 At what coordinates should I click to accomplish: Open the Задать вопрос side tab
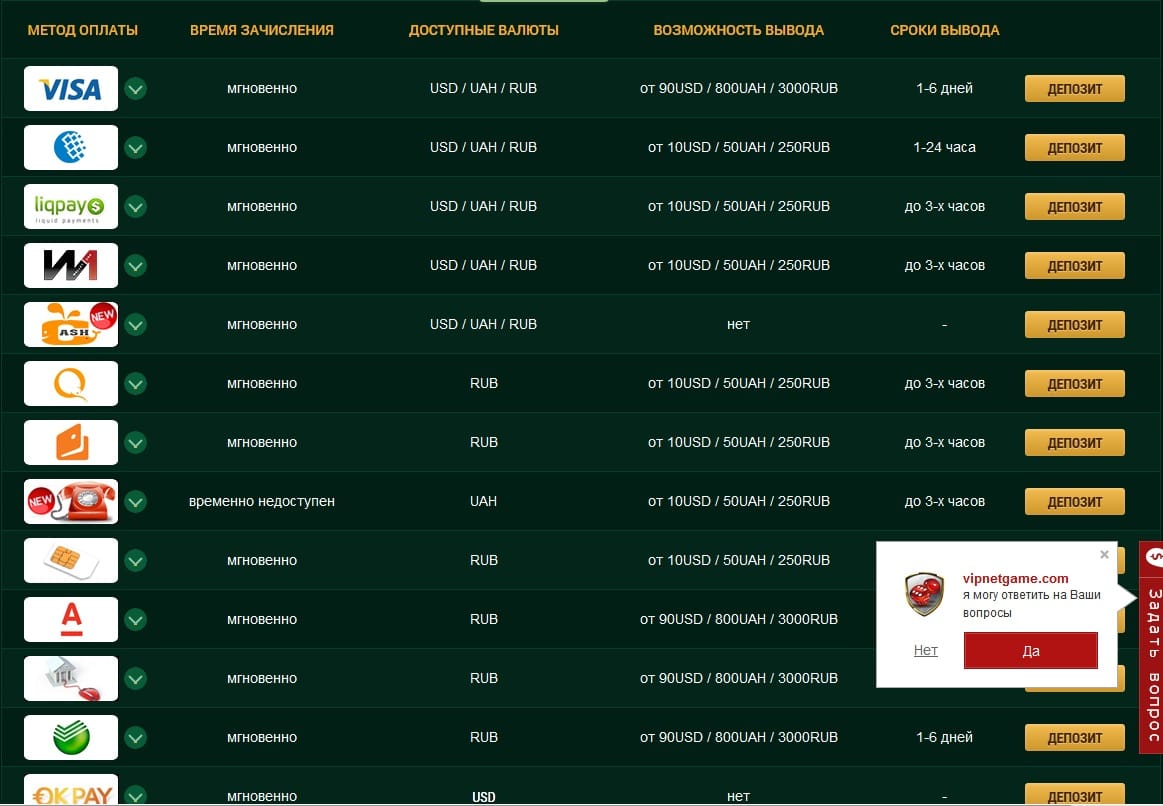[x=1152, y=647]
